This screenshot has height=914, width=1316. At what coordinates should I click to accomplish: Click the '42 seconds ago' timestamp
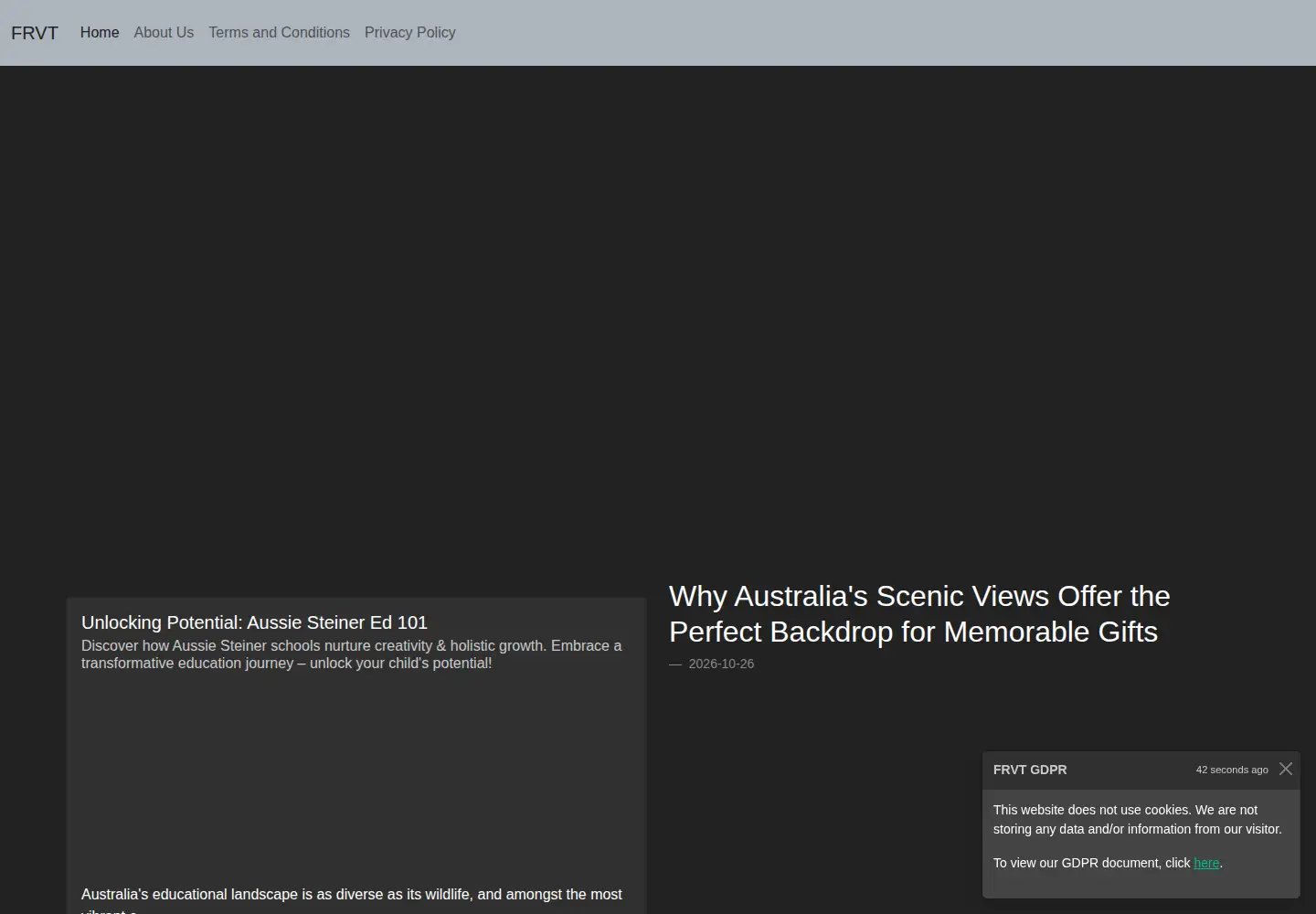tap(1232, 770)
